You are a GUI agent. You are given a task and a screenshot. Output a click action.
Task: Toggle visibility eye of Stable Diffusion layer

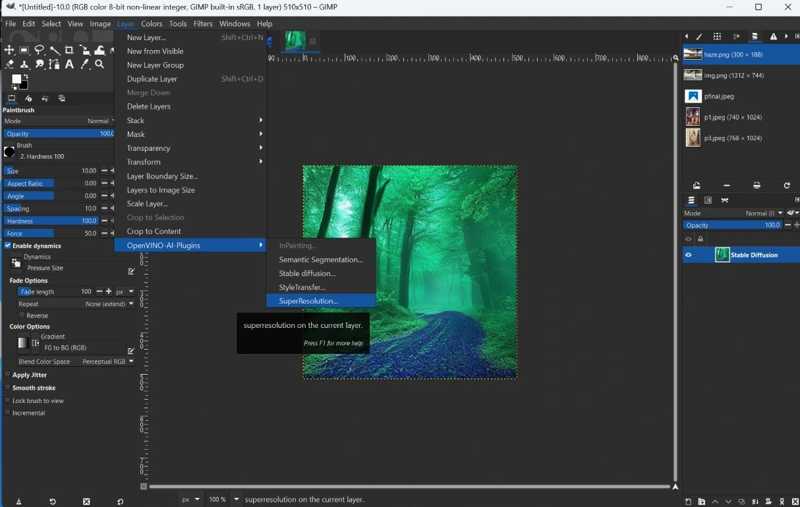(x=688, y=255)
